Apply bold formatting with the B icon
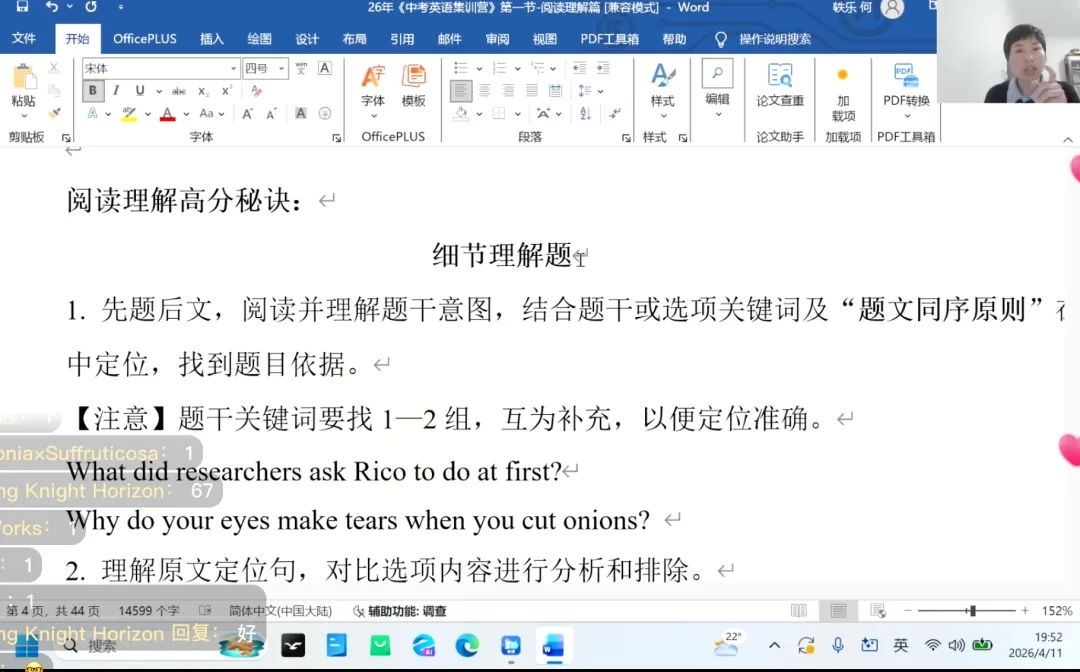The height and width of the screenshot is (672, 1080). tap(92, 90)
